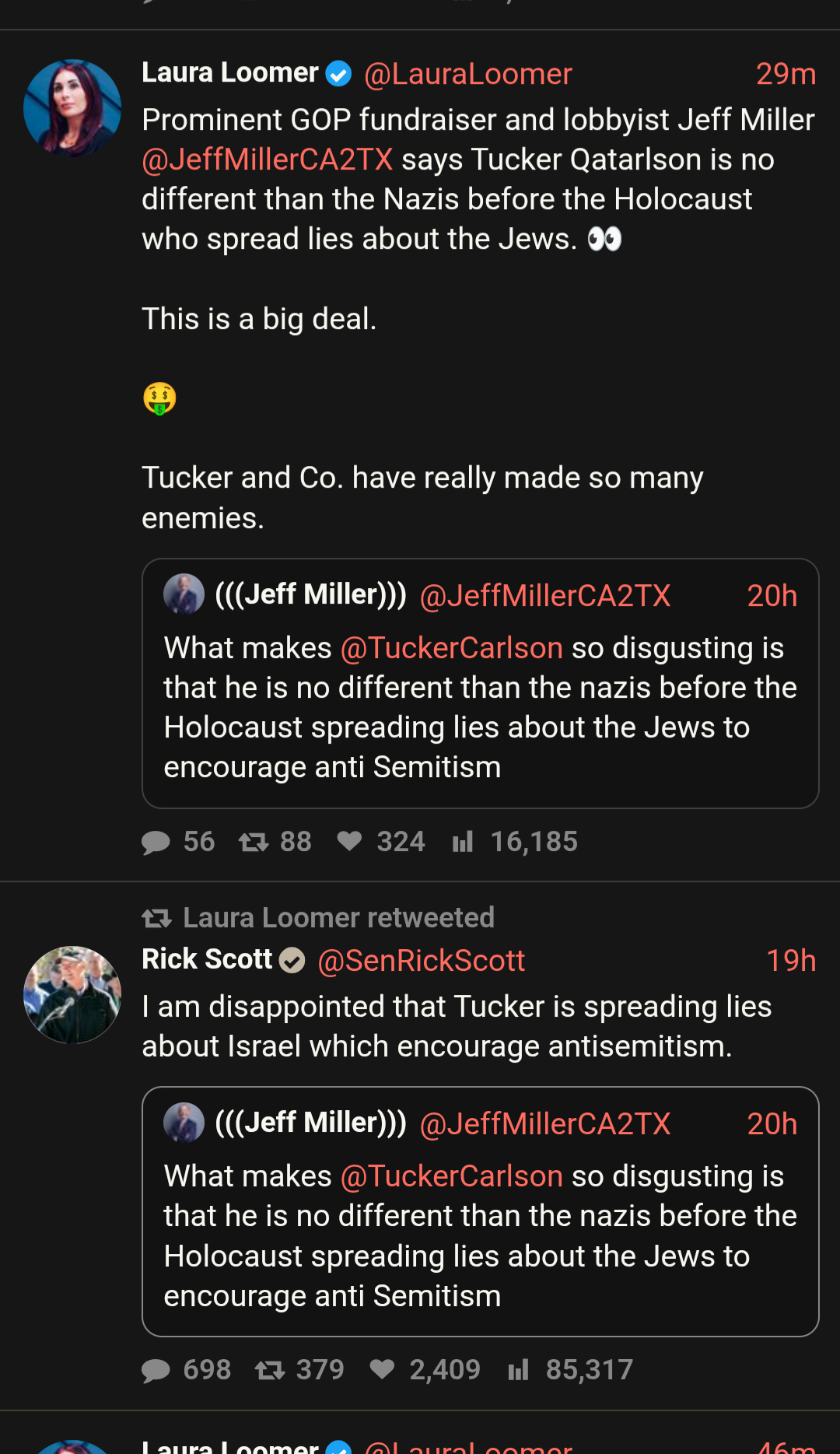Open @SenRickScott handle link
This screenshot has width=840, height=1454.
(421, 961)
